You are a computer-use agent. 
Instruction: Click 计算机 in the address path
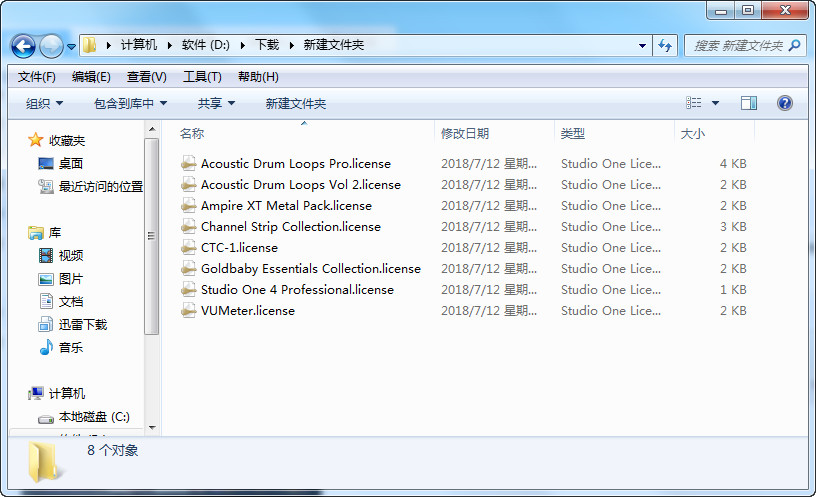click(138, 45)
